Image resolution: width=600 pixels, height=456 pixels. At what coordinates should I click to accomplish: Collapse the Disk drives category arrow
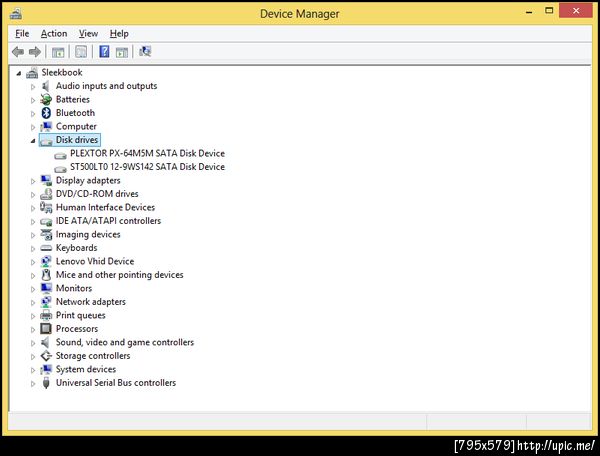(x=33, y=141)
